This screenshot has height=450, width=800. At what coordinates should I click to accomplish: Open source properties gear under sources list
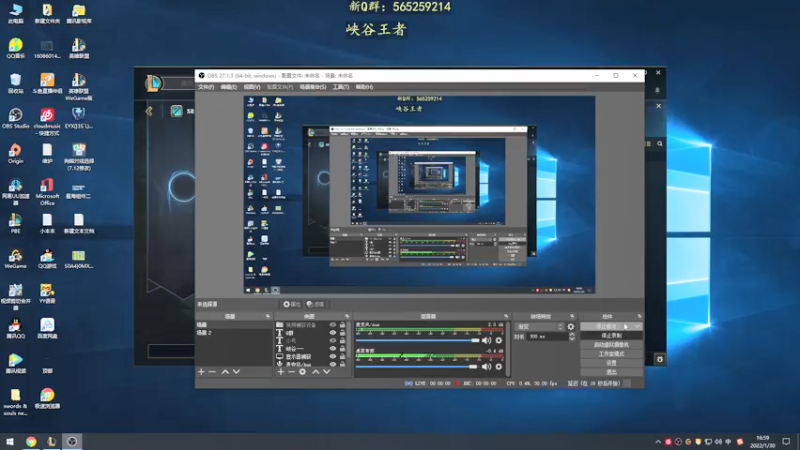[x=303, y=371]
